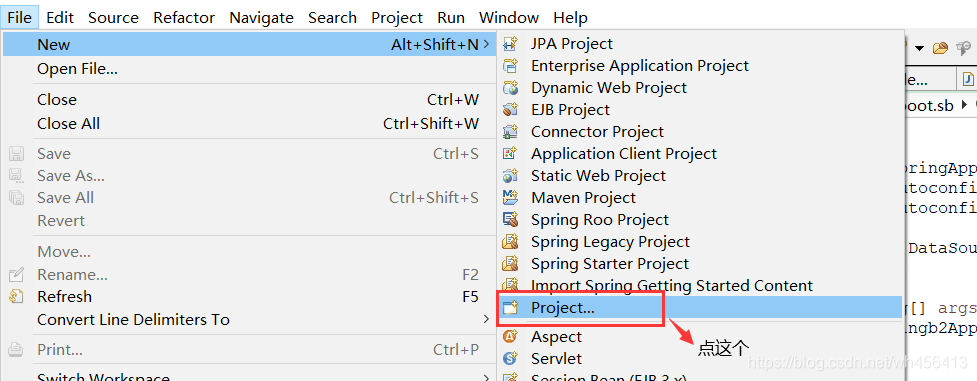Click the Maven Project icon
Screen dimensions: 977x381
[510, 198]
